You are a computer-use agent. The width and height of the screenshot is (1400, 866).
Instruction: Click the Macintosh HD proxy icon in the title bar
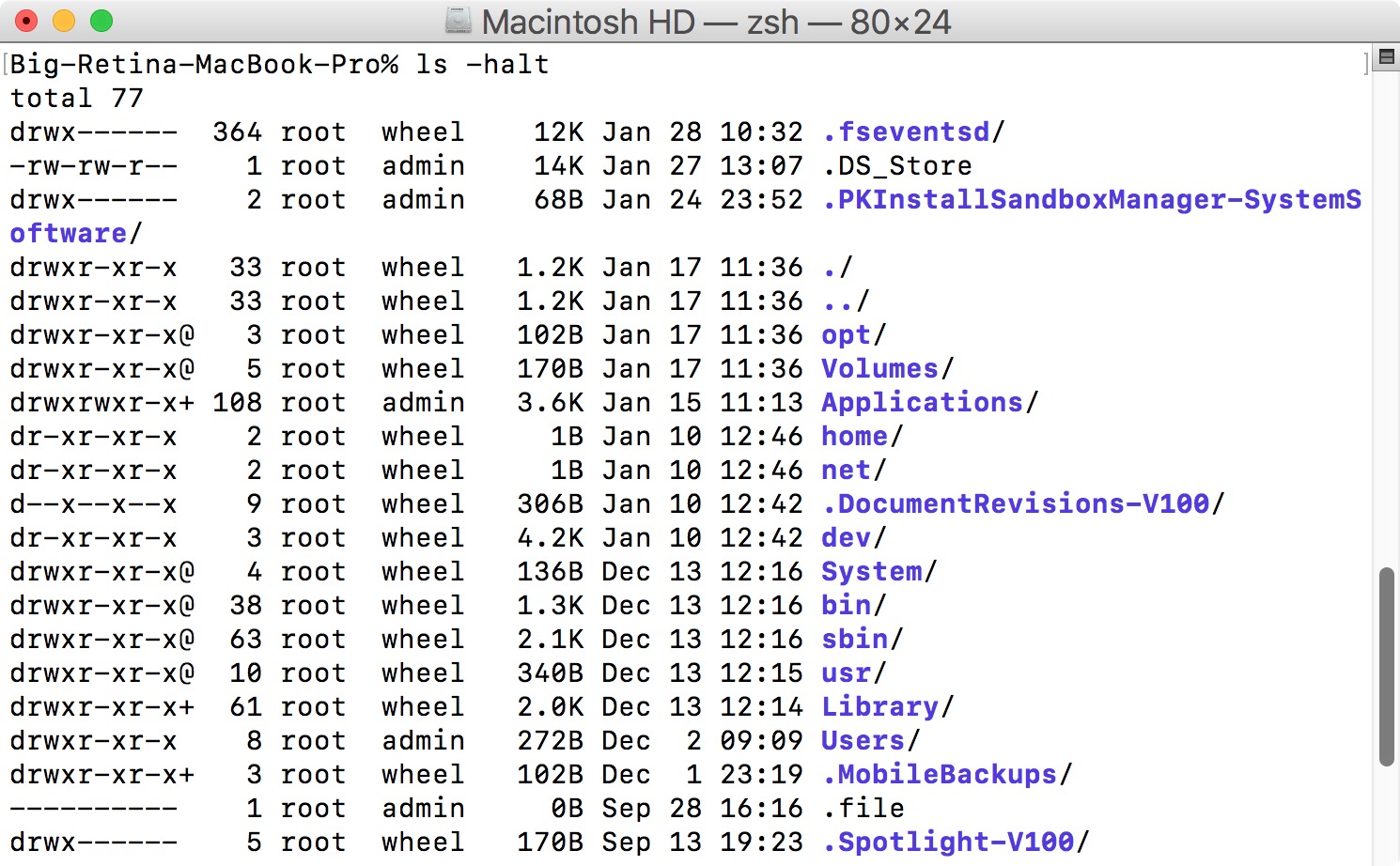[458, 21]
